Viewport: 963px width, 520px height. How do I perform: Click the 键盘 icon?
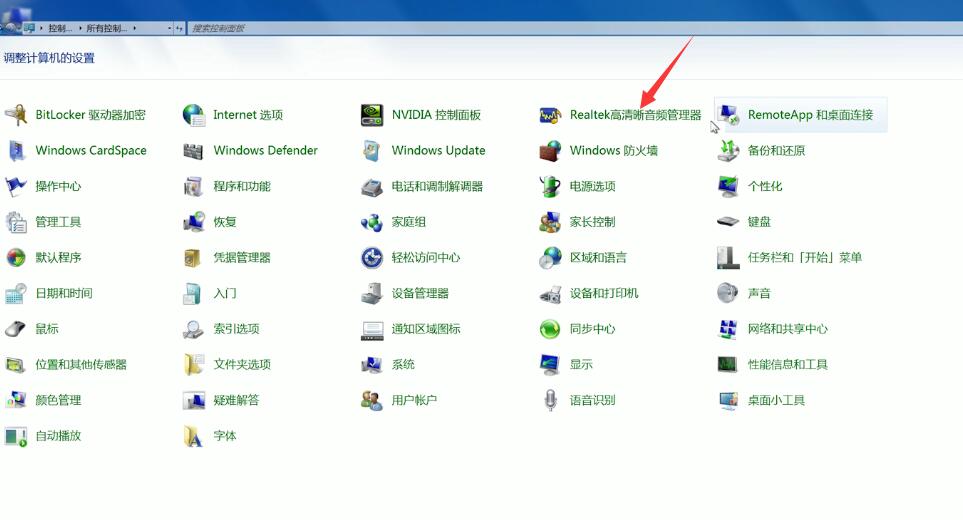(728, 222)
